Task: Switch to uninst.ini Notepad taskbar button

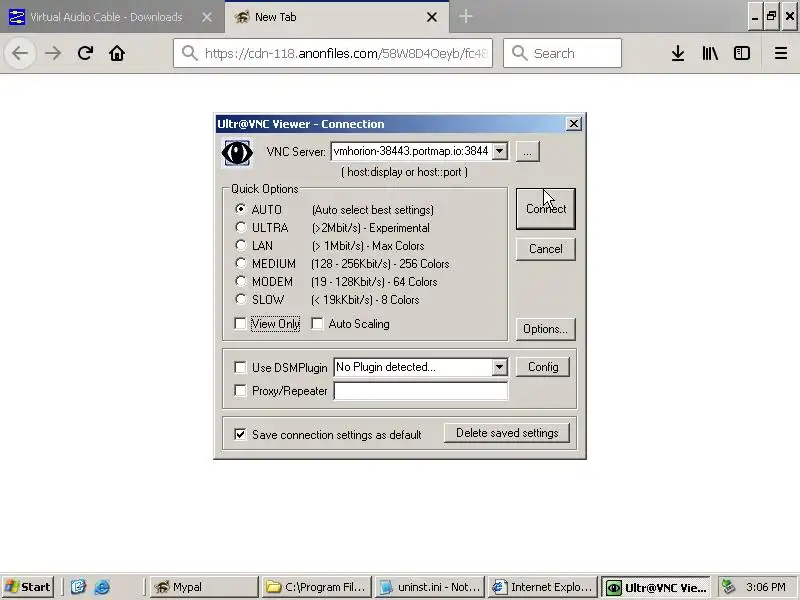Action: pos(430,587)
